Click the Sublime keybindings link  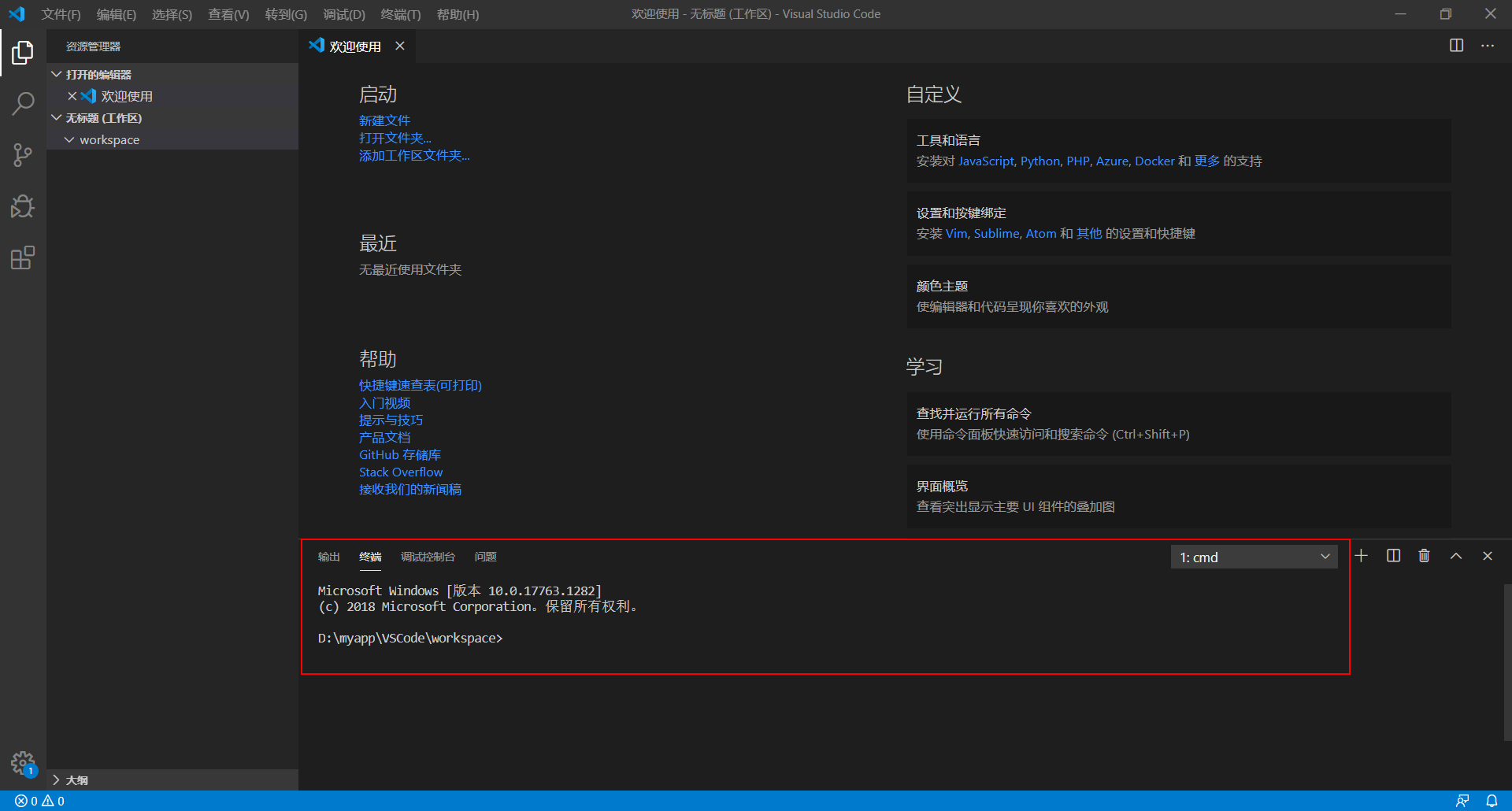click(x=996, y=233)
